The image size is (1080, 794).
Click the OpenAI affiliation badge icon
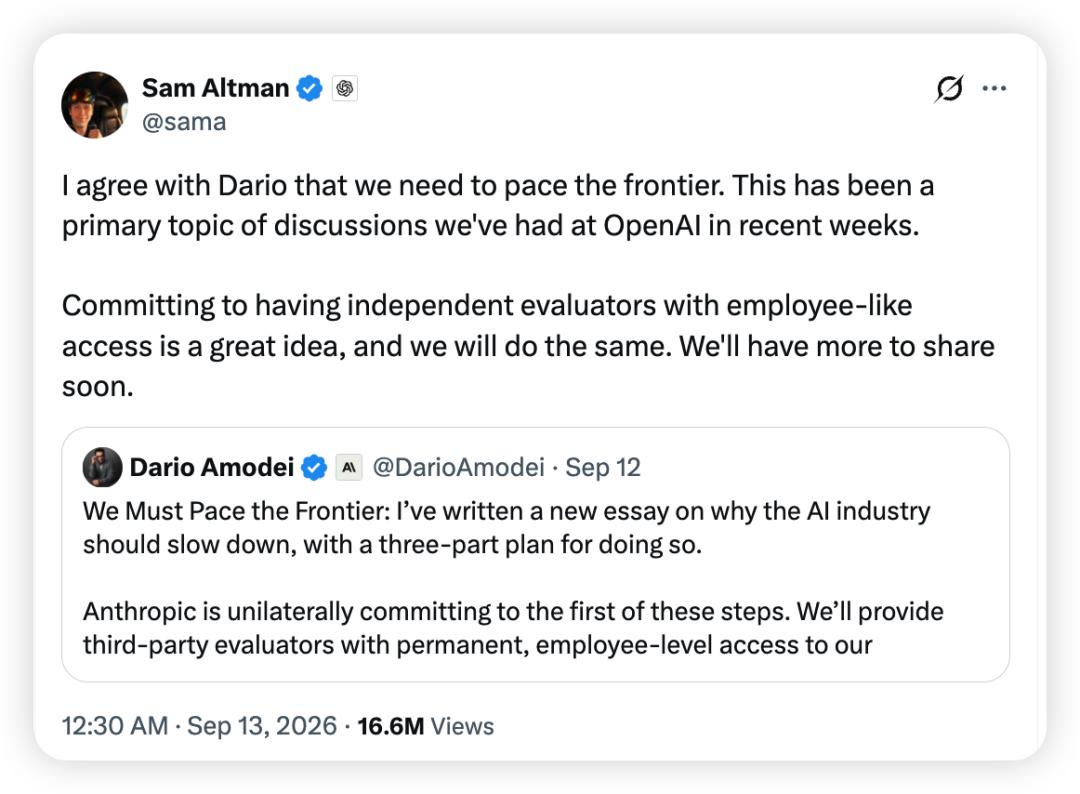pos(345,88)
